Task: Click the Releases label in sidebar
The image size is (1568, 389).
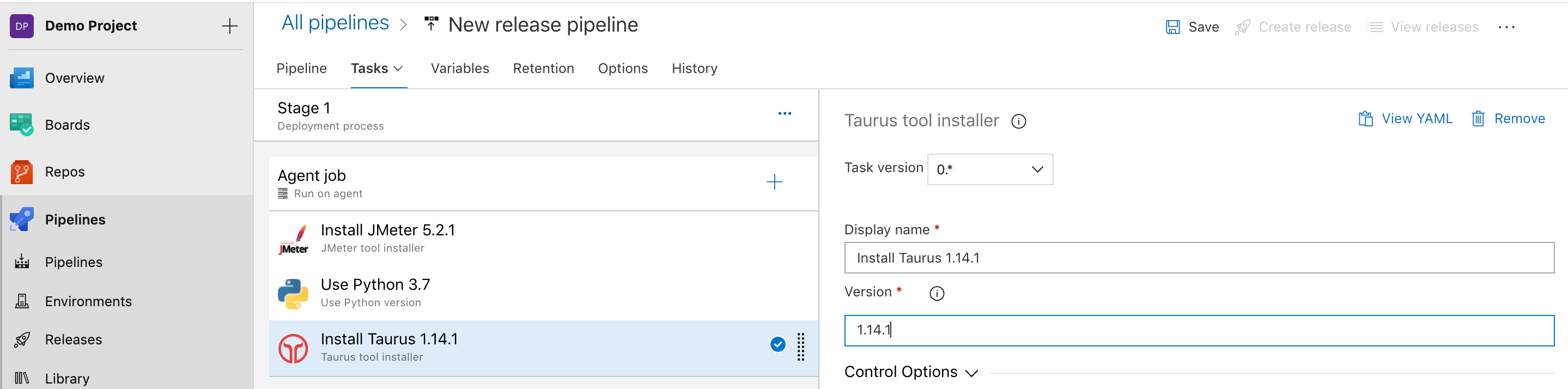Action: 73,339
